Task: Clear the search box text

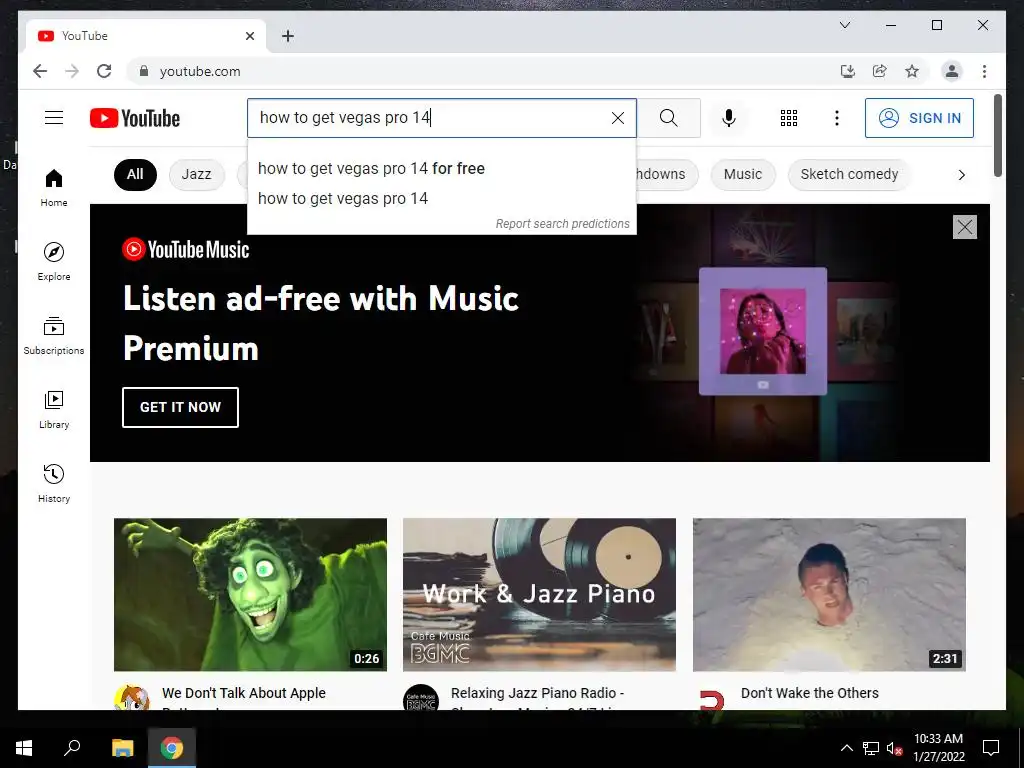Action: 617,118
